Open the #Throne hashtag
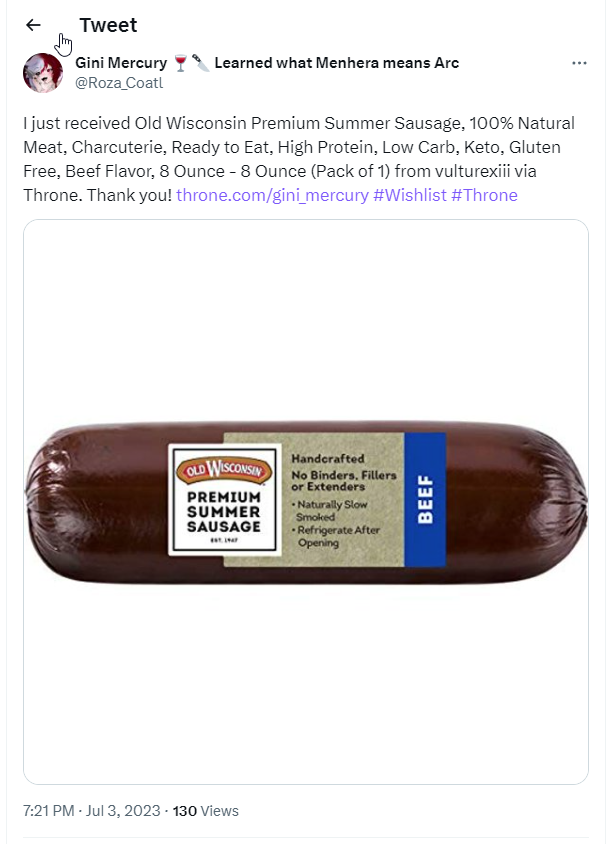Image resolution: width=609 pixels, height=844 pixels. pyautogui.click(x=484, y=195)
